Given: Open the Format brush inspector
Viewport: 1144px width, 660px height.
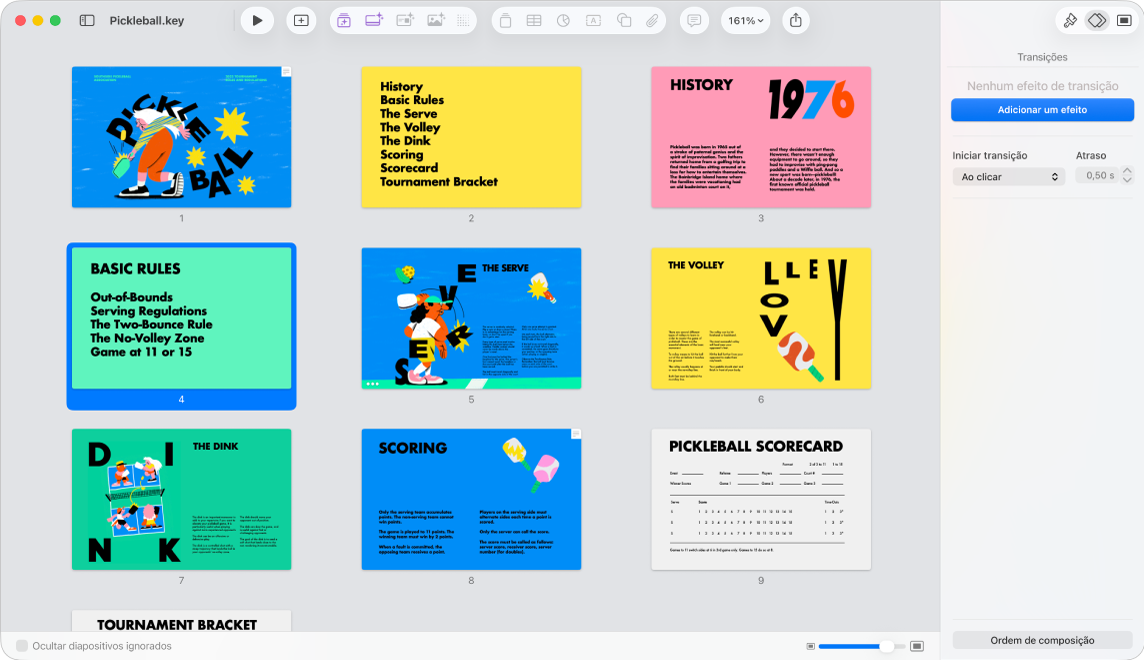Looking at the screenshot, I should [x=1070, y=20].
